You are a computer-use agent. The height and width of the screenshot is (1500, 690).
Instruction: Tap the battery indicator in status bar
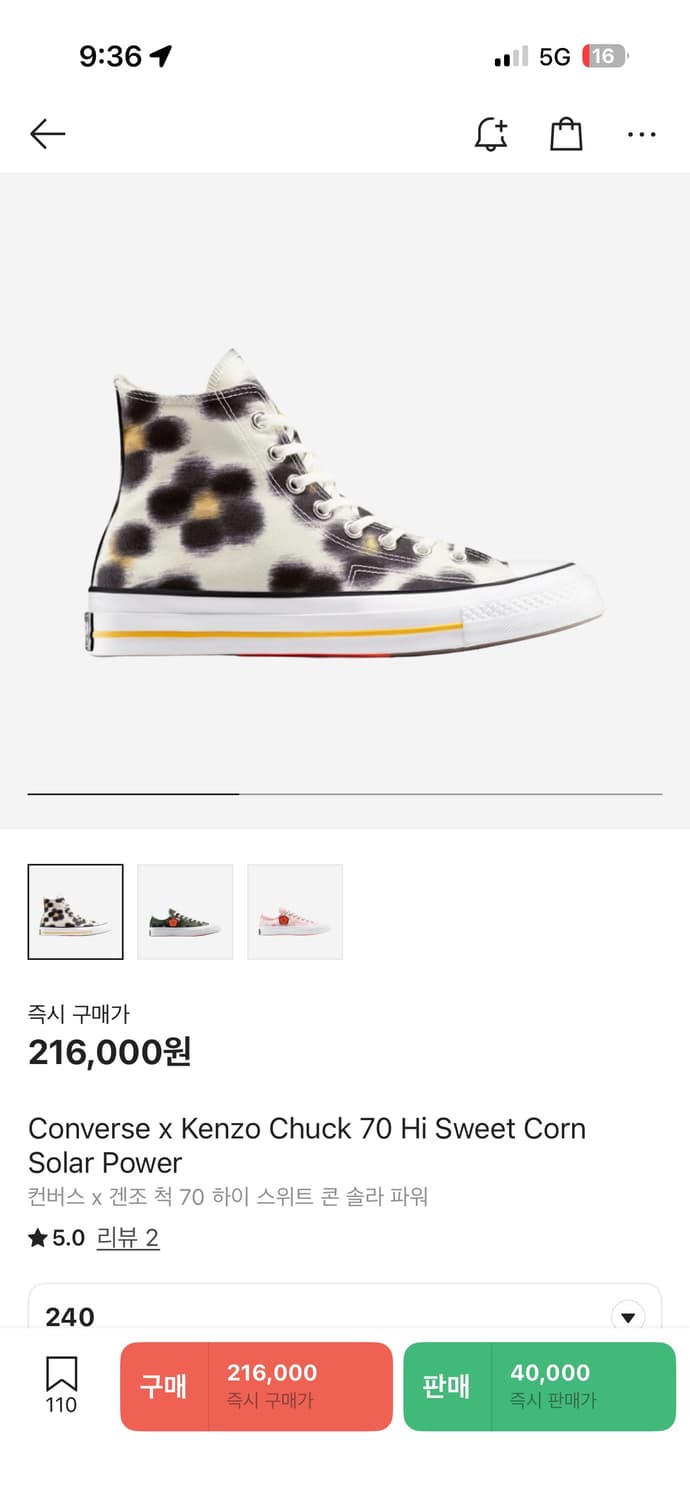tap(605, 57)
